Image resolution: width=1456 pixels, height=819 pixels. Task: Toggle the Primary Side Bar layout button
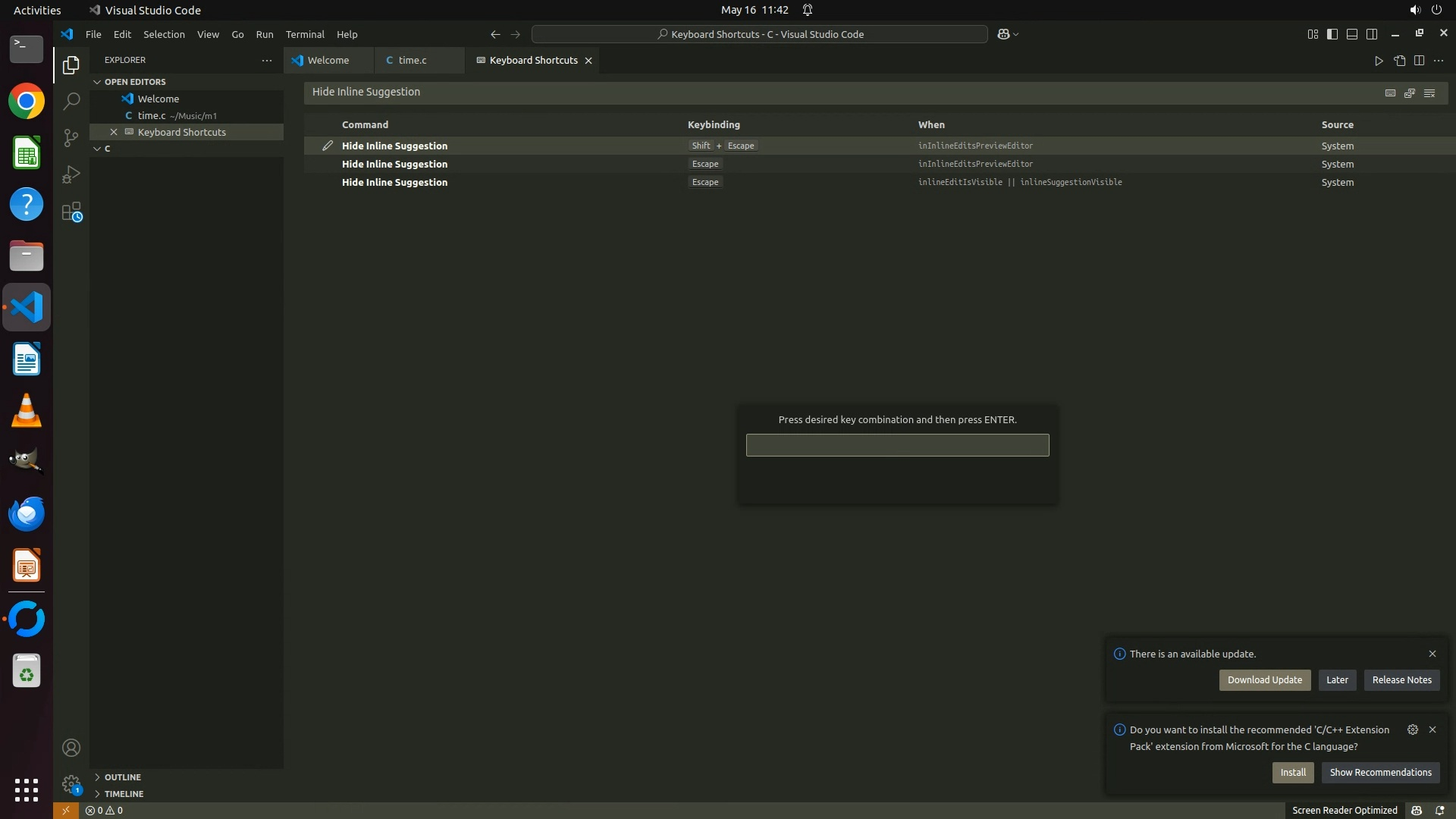click(1332, 34)
